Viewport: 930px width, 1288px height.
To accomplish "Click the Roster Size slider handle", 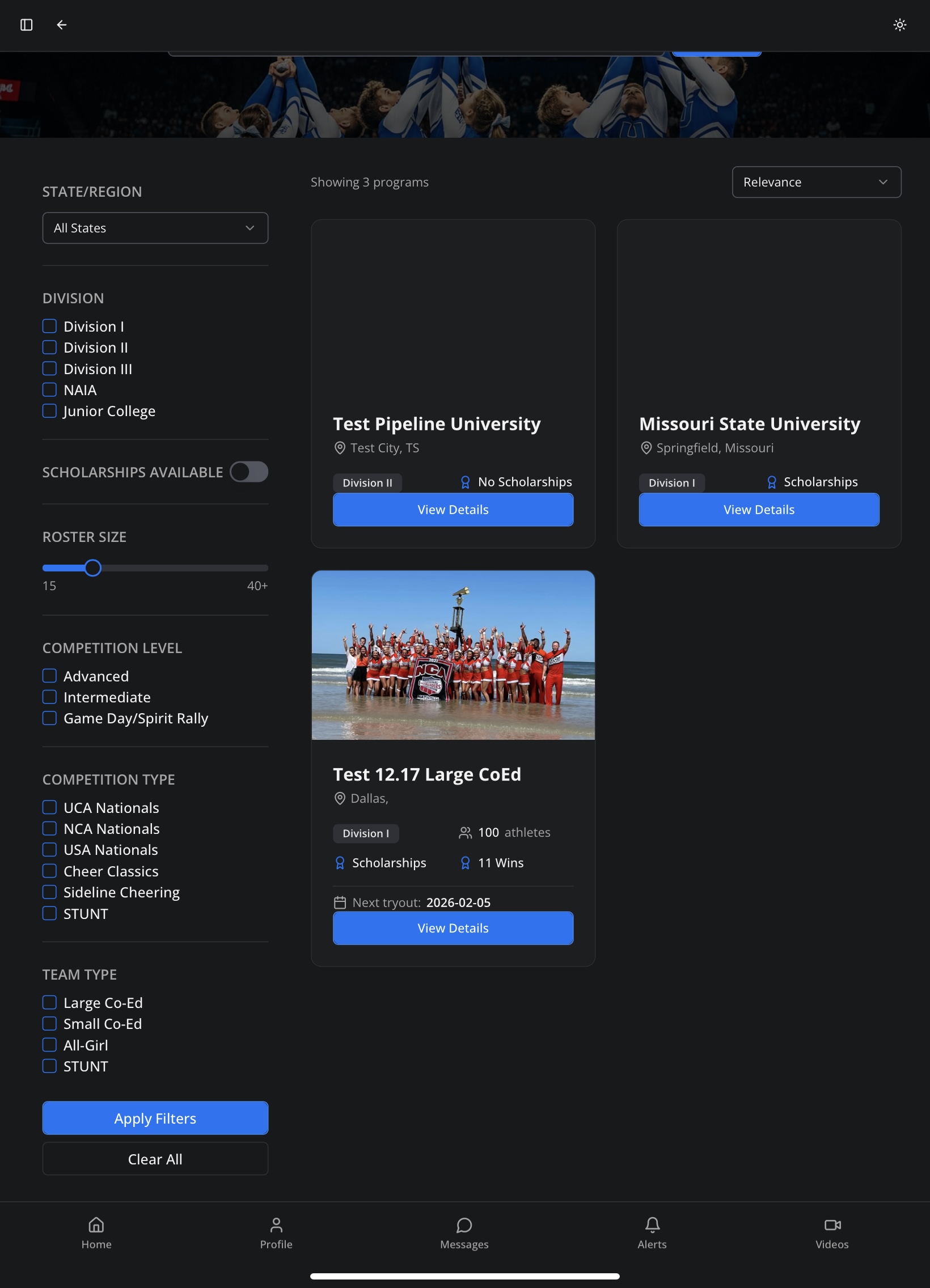I will pyautogui.click(x=92, y=568).
